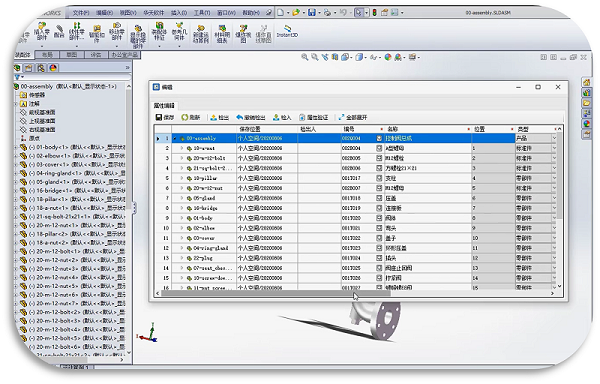
Task: Click the 装配体特征 toolbar icon
Action: point(159,32)
